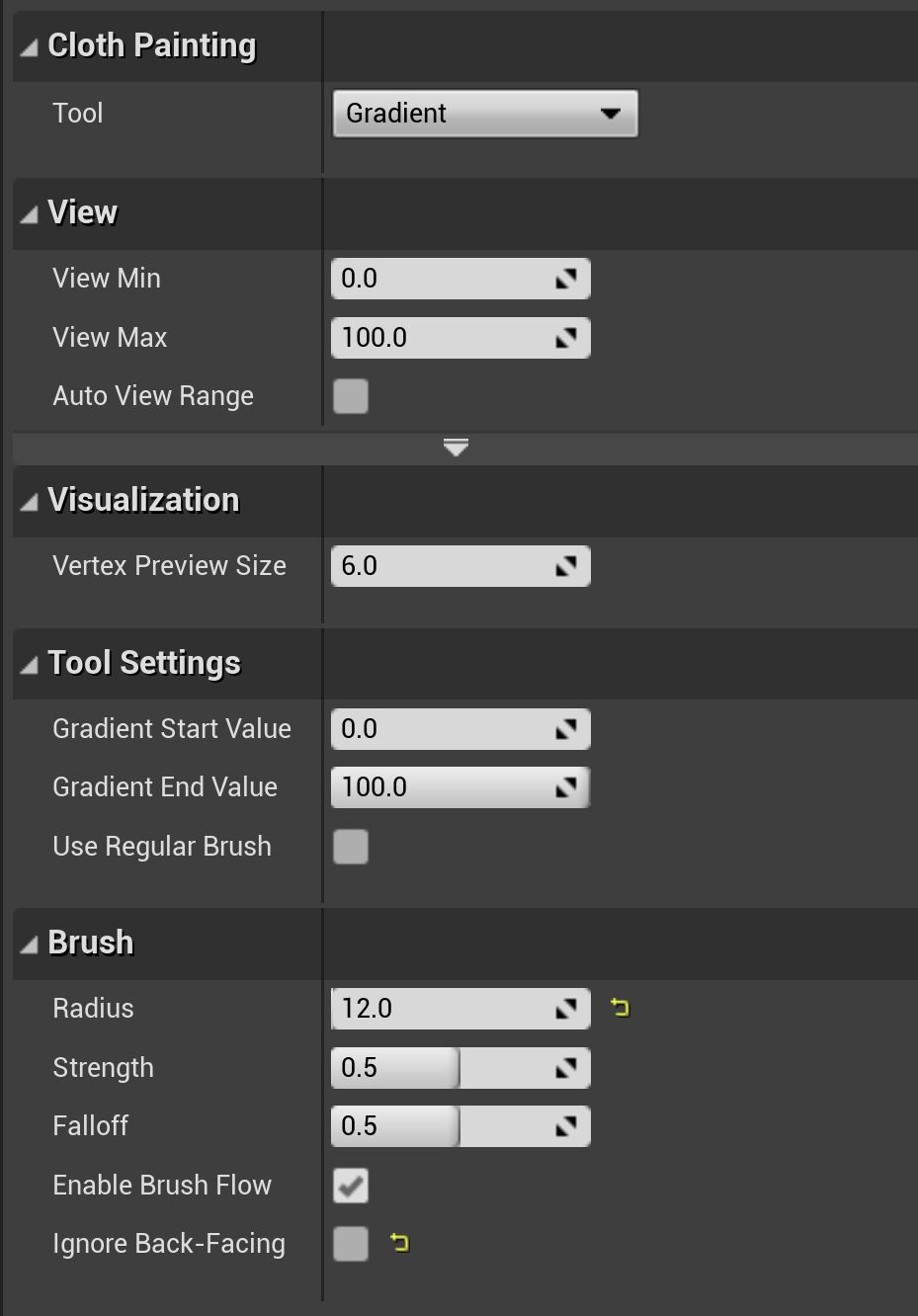918x1316 pixels.
Task: Collapse the Visualization section
Action: click(30, 502)
